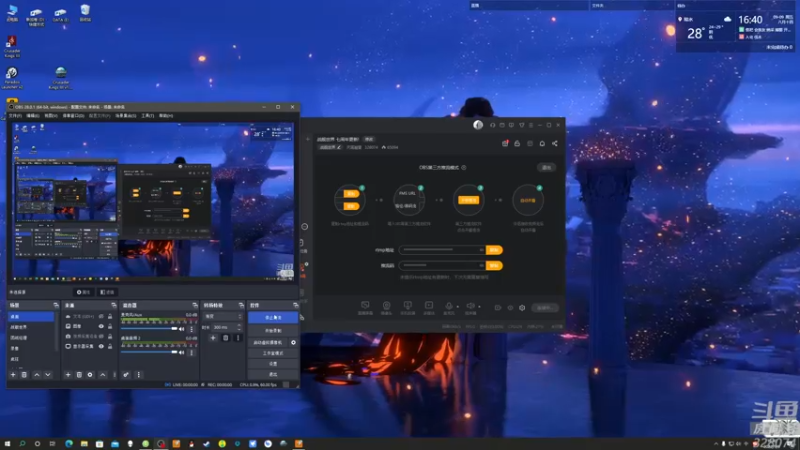Viewport: 800px width, 450px height.
Task: Open advanced audio properties gears icon in Mixer
Action: [126, 374]
